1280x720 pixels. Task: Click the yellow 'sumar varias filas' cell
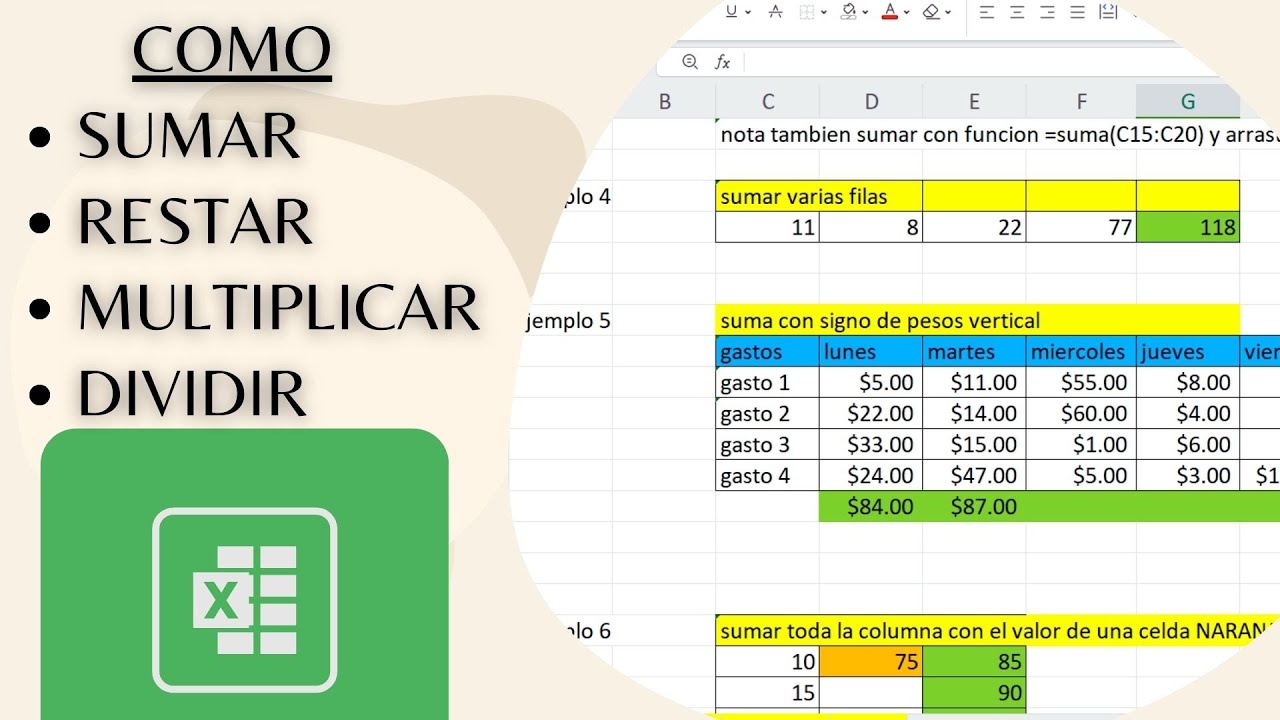coord(768,196)
